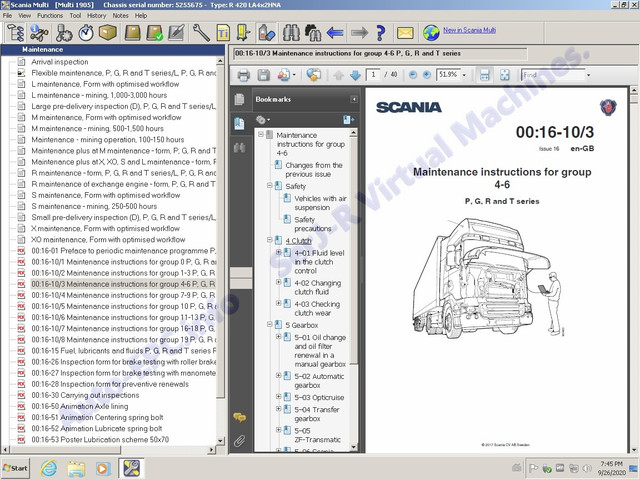Zoom in the PDF with plus button
640x480 pixels.
[x=427, y=75]
